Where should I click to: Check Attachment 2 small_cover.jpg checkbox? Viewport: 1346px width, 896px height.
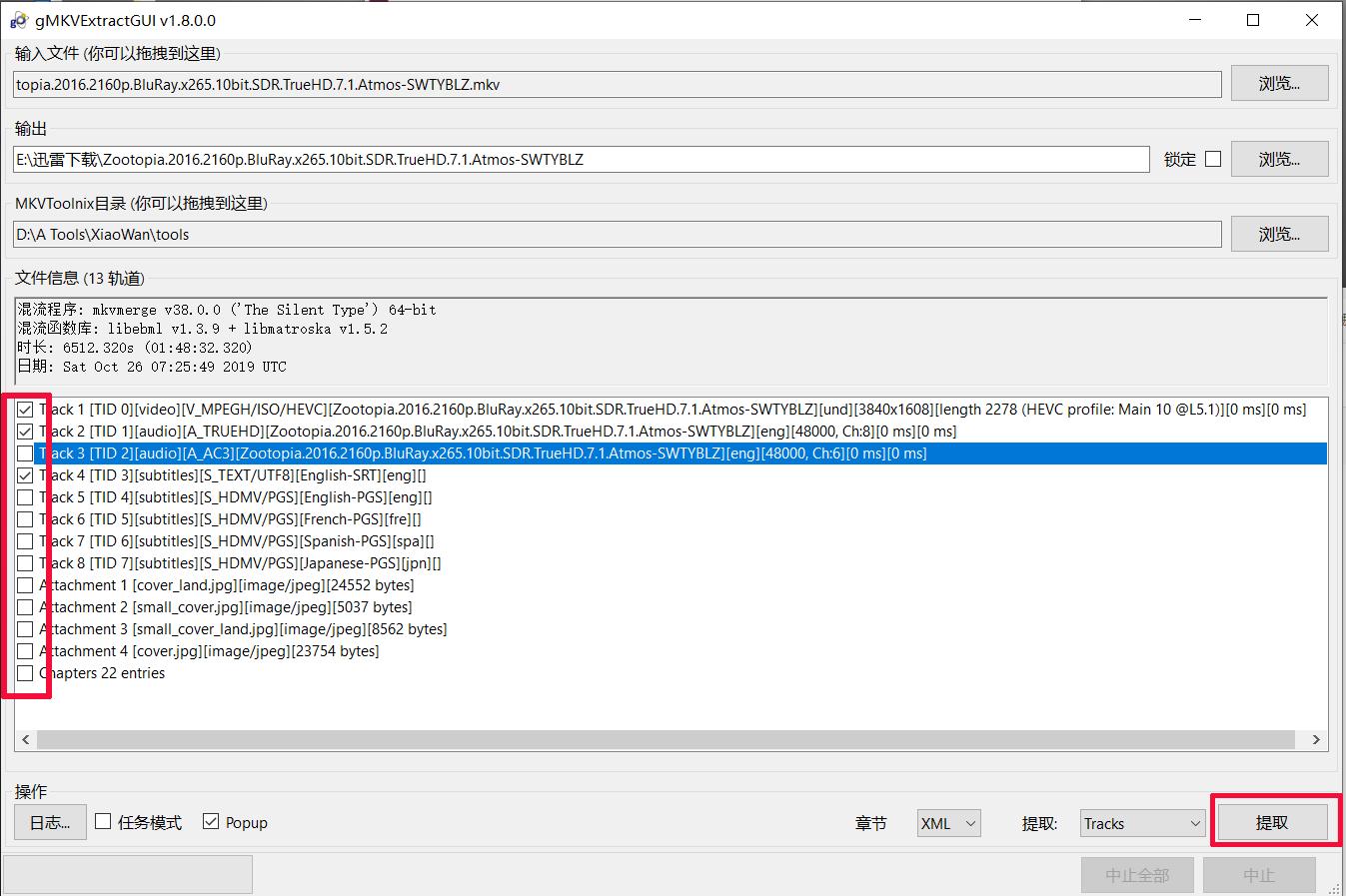[25, 607]
